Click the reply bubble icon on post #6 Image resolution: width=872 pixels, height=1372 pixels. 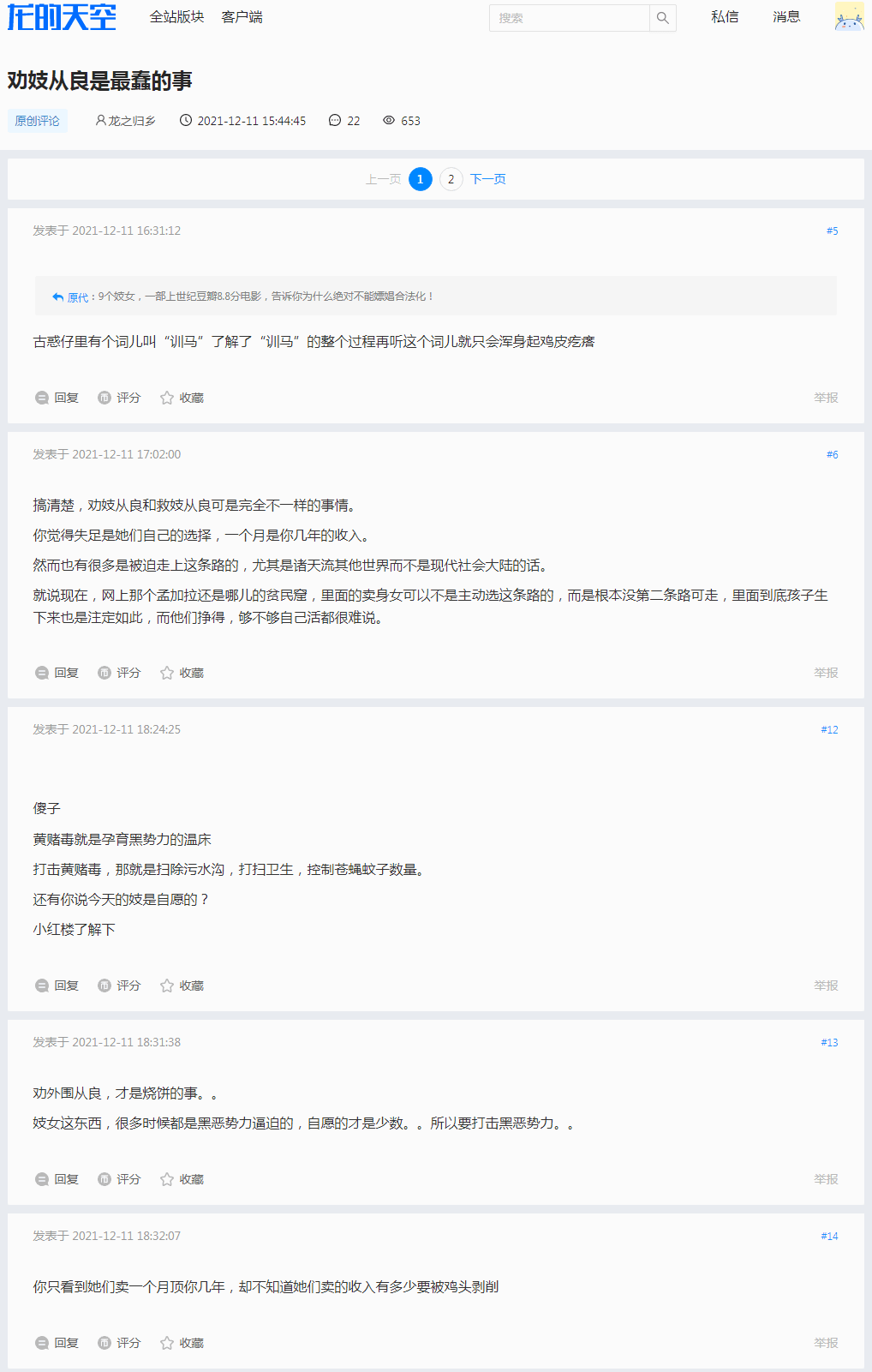[x=42, y=673]
